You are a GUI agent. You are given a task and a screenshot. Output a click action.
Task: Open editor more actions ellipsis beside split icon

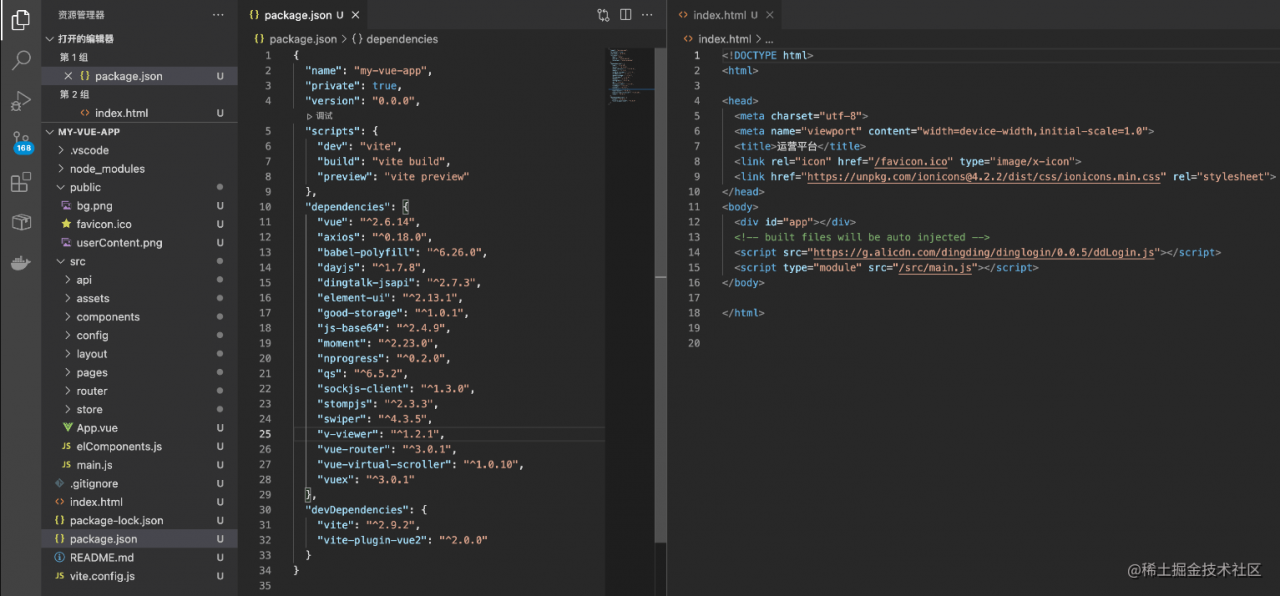coord(649,15)
